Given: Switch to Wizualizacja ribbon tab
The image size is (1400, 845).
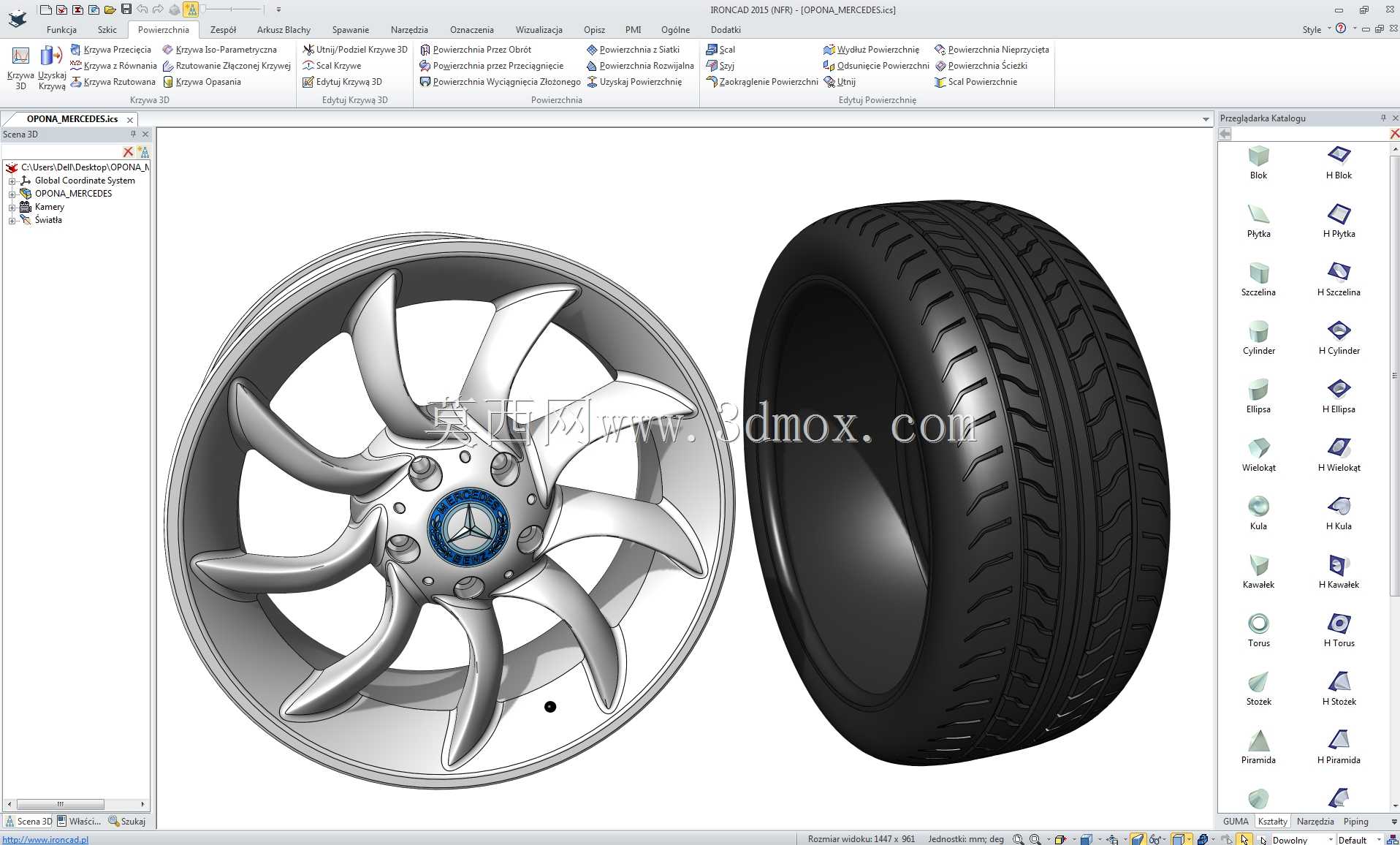Looking at the screenshot, I should (x=539, y=30).
